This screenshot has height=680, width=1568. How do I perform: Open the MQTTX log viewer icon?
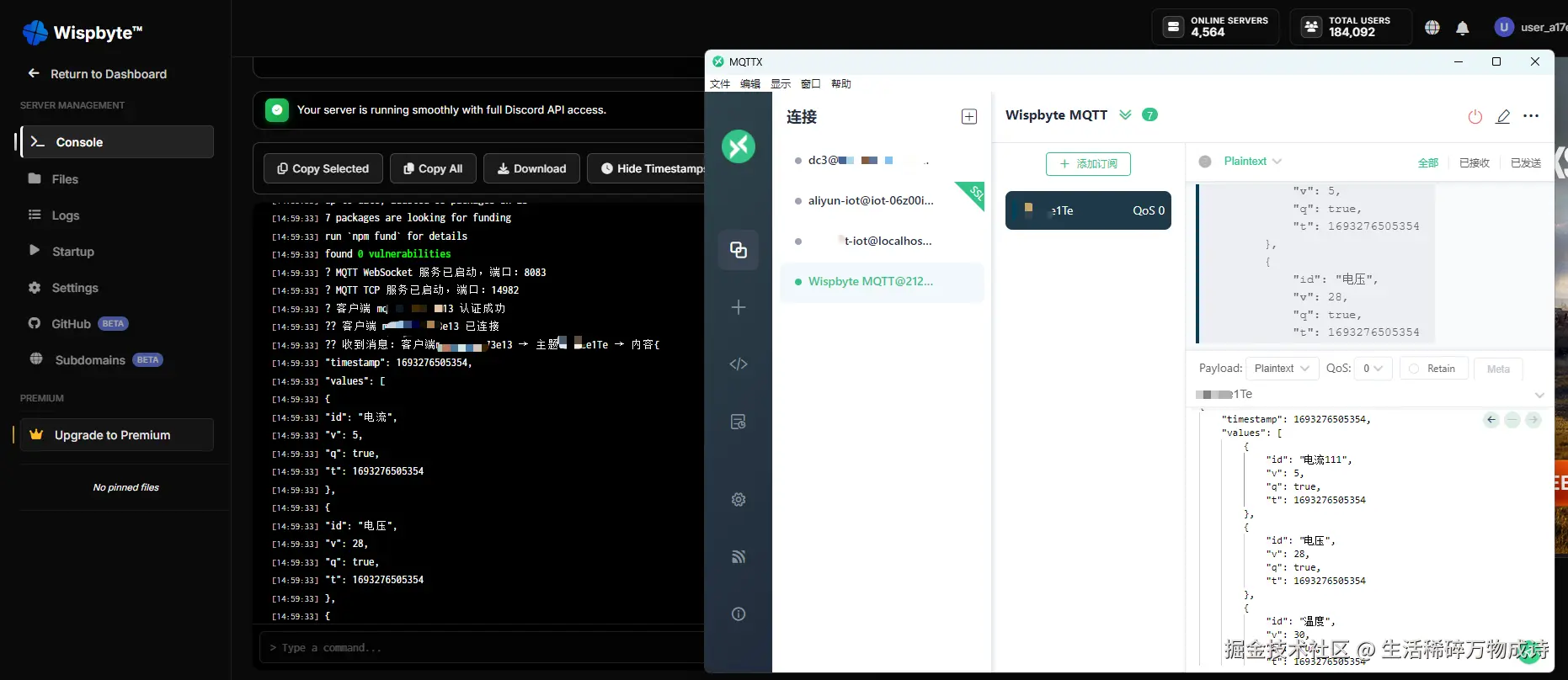click(x=739, y=422)
